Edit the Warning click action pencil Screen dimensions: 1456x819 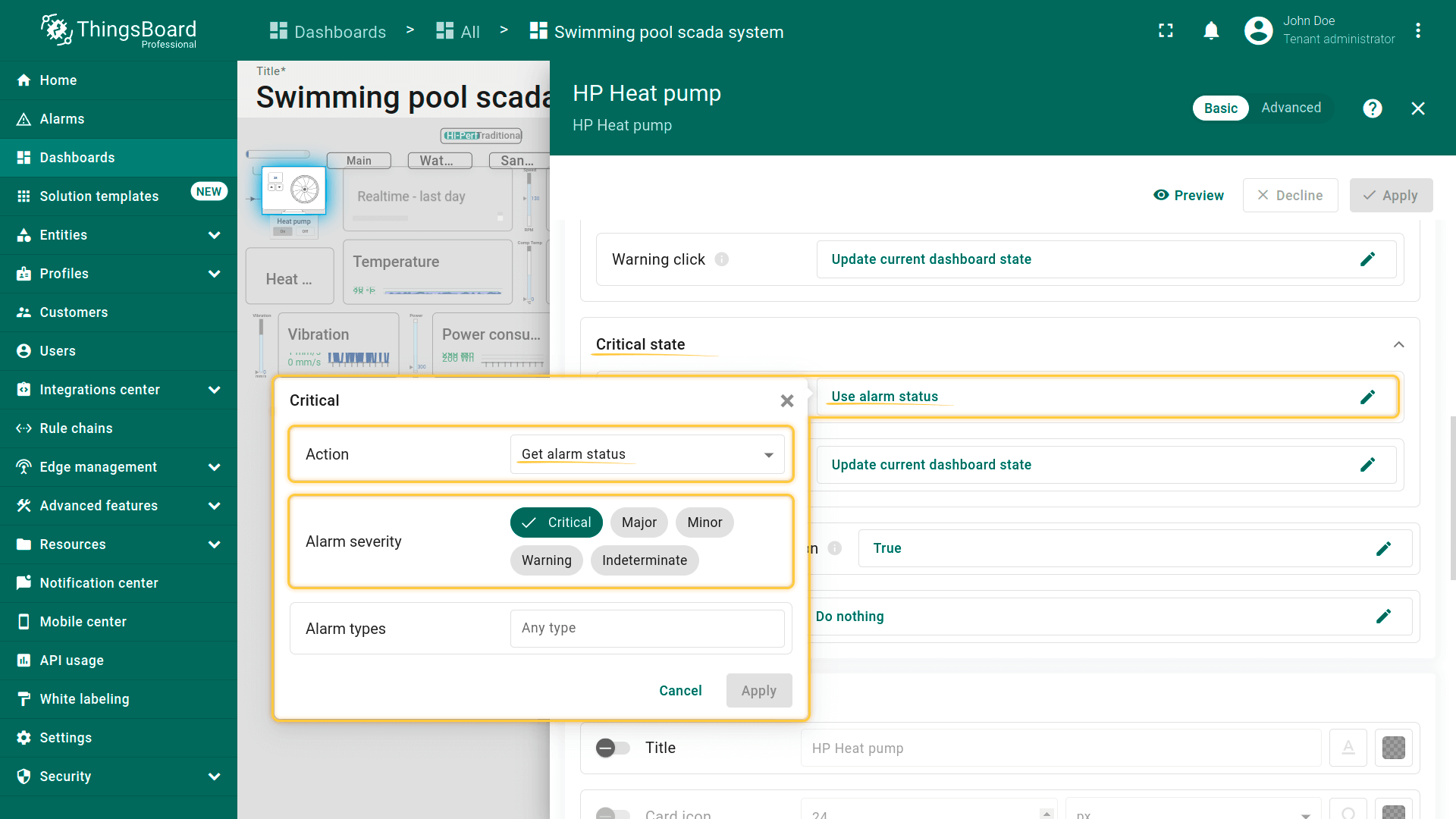pos(1367,259)
